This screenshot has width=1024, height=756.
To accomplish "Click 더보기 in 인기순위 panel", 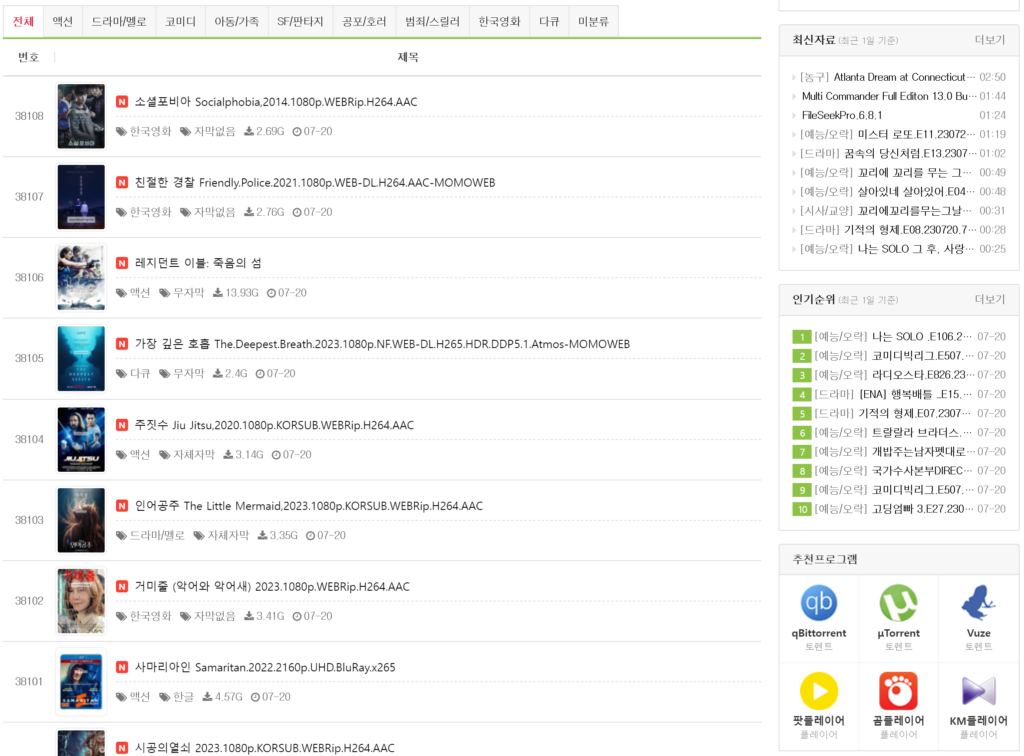I will point(990,299).
